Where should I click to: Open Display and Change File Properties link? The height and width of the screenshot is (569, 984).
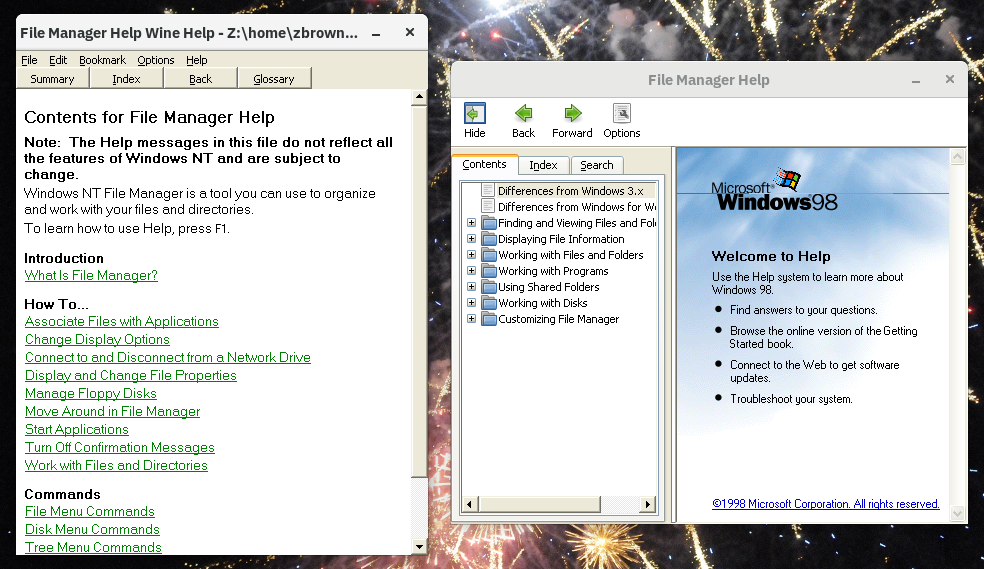click(x=131, y=376)
